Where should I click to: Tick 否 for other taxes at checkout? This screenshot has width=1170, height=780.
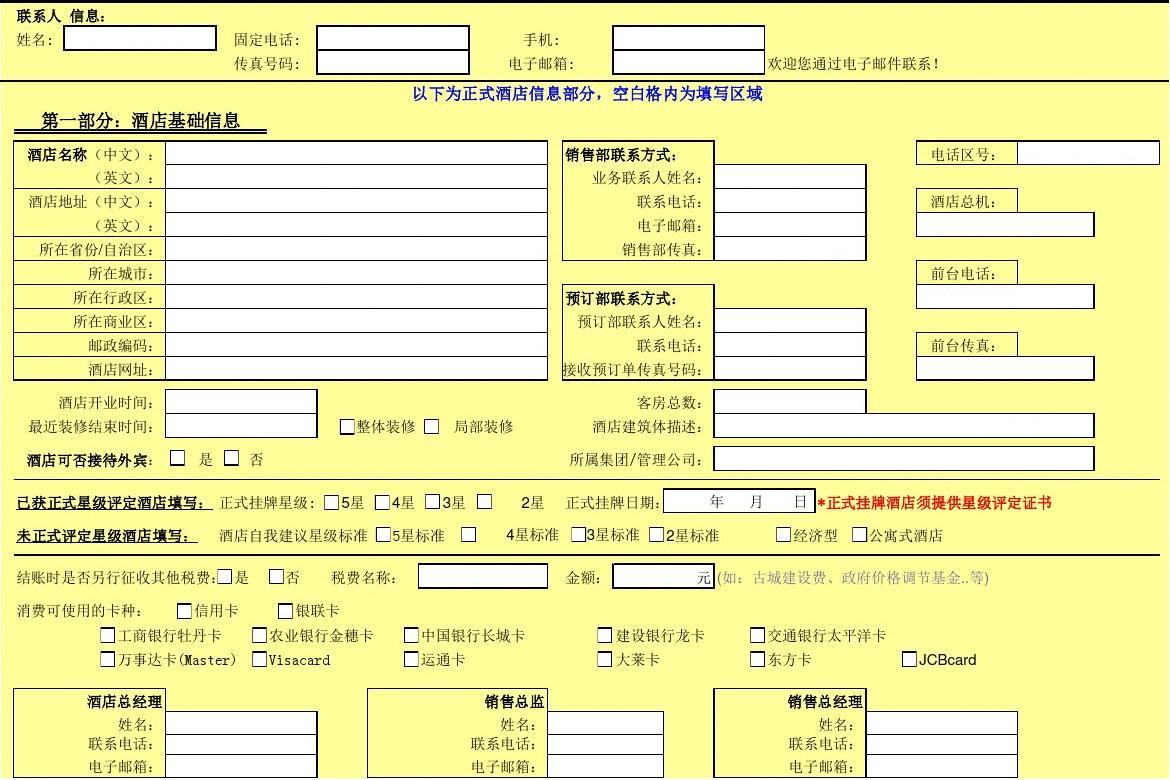[276, 576]
